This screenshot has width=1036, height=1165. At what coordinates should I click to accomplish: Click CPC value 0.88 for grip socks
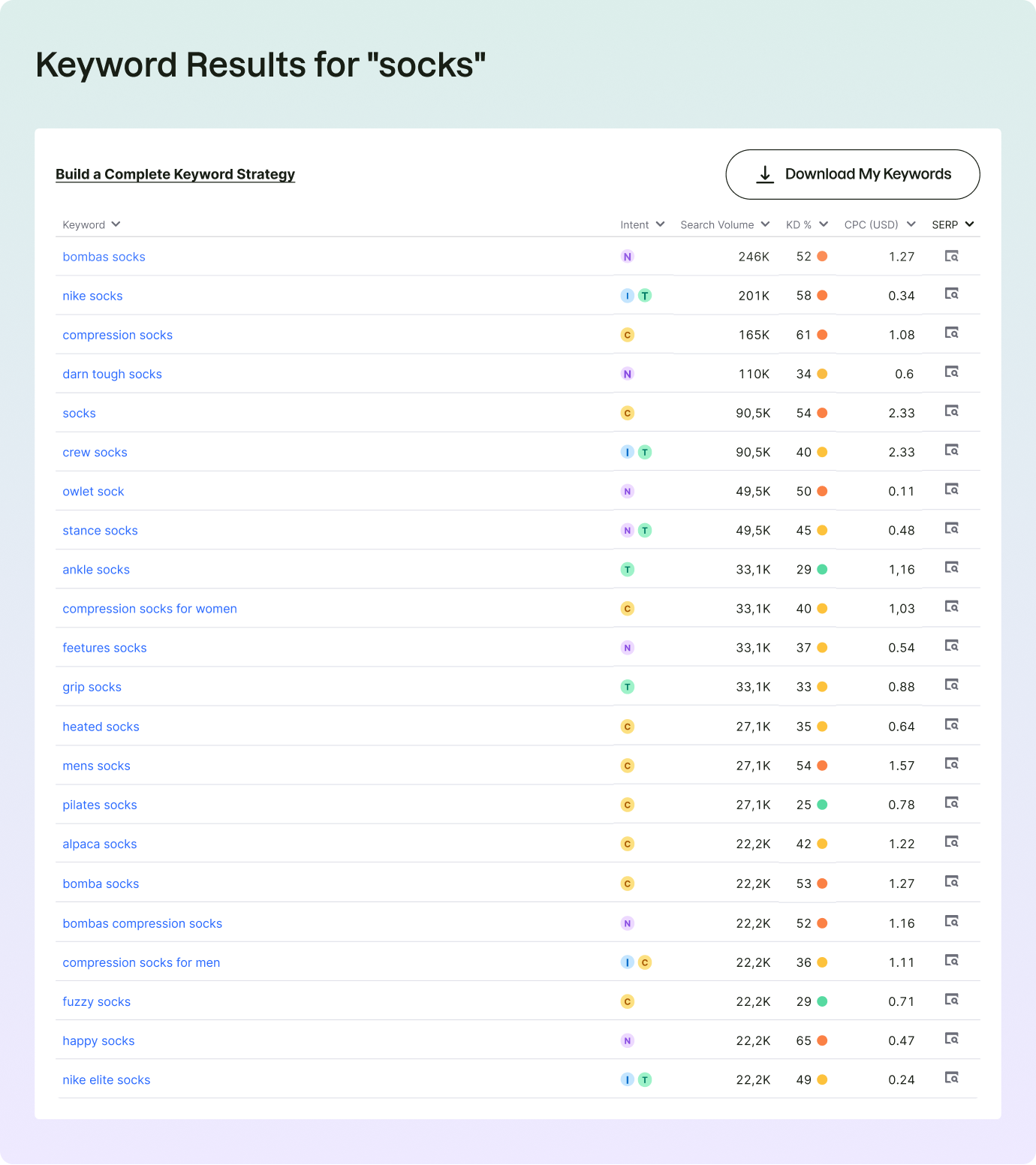(901, 687)
